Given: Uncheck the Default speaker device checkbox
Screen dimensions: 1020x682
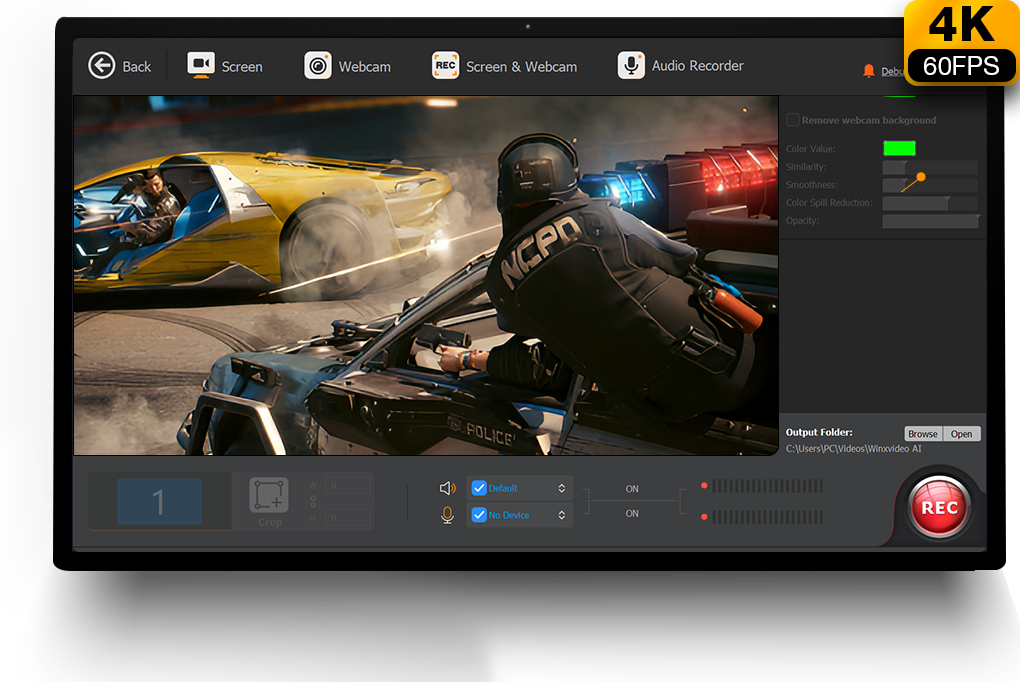Looking at the screenshot, I should (479, 488).
